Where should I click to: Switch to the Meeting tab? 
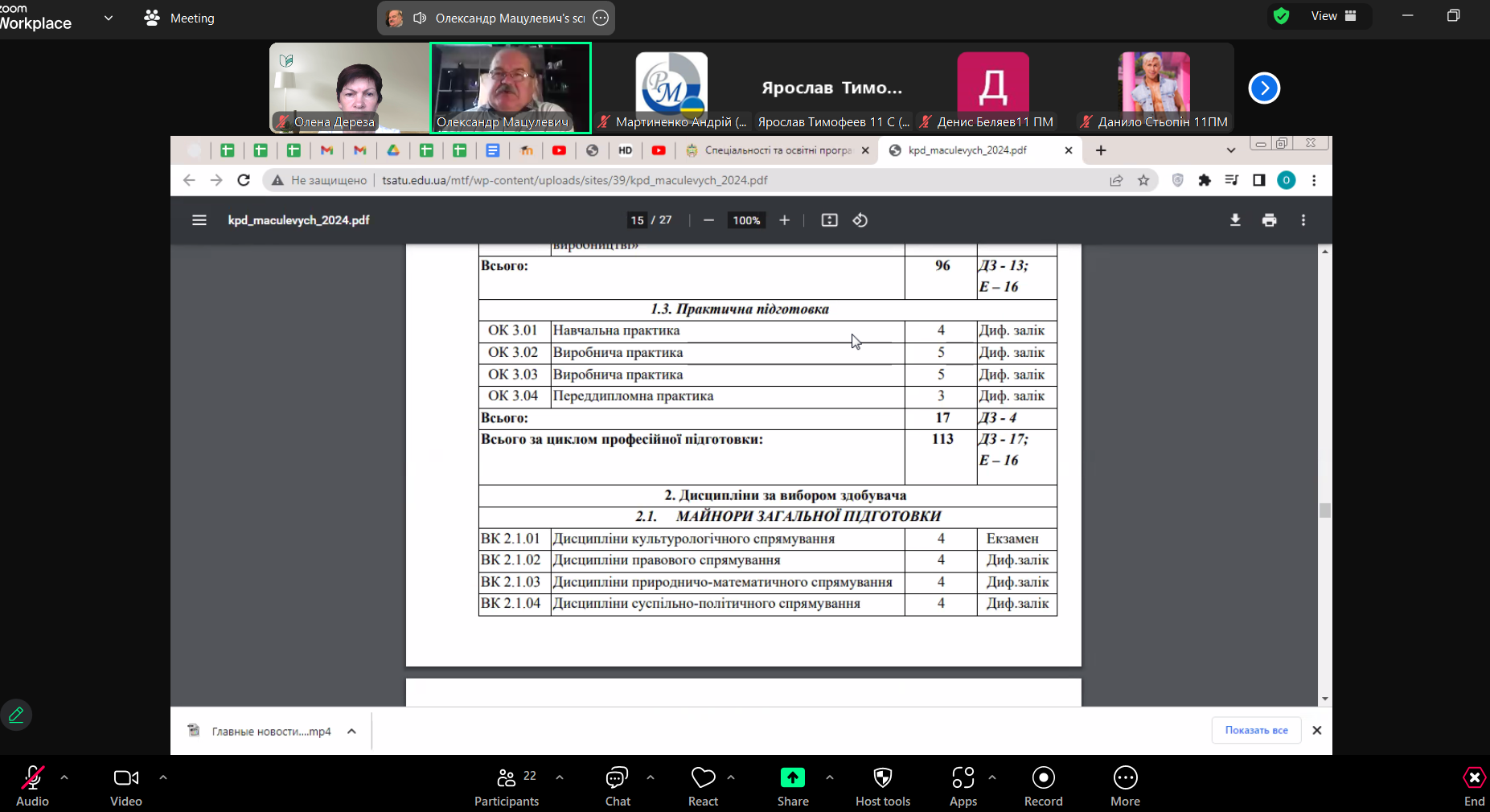(x=179, y=18)
